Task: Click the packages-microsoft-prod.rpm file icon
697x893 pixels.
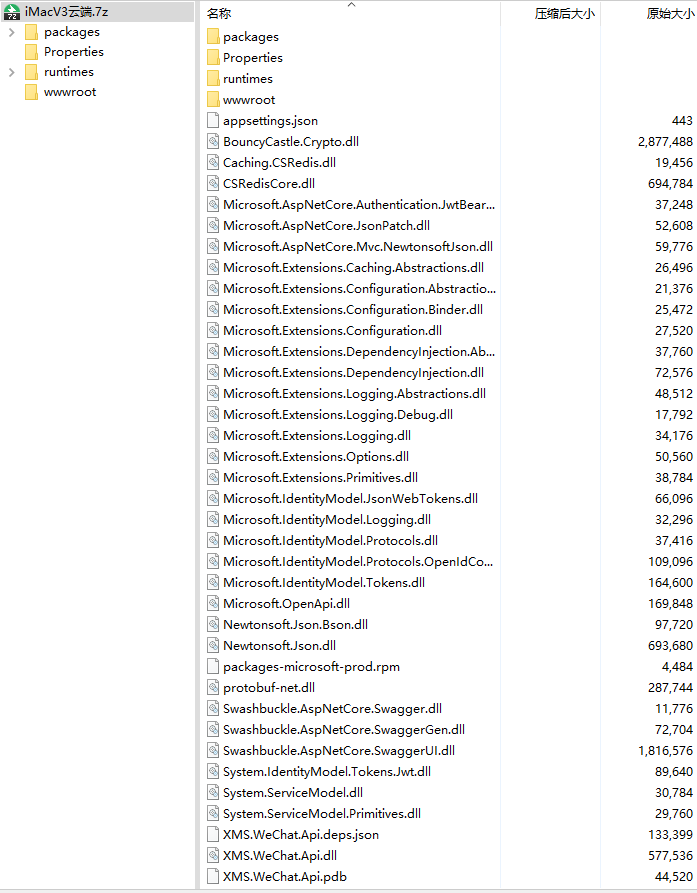Action: [x=213, y=667]
